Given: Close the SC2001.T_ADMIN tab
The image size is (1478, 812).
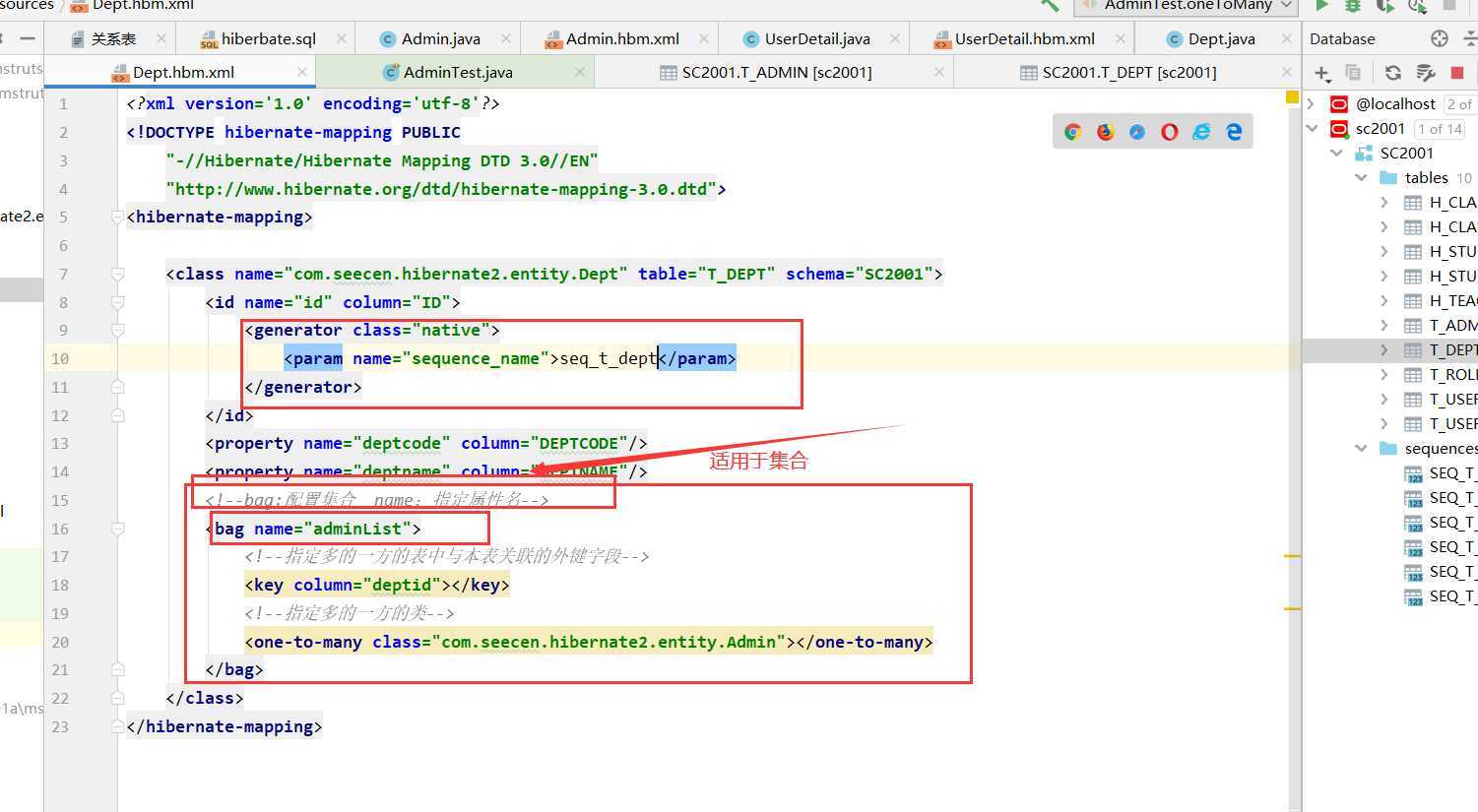Looking at the screenshot, I should (939, 72).
